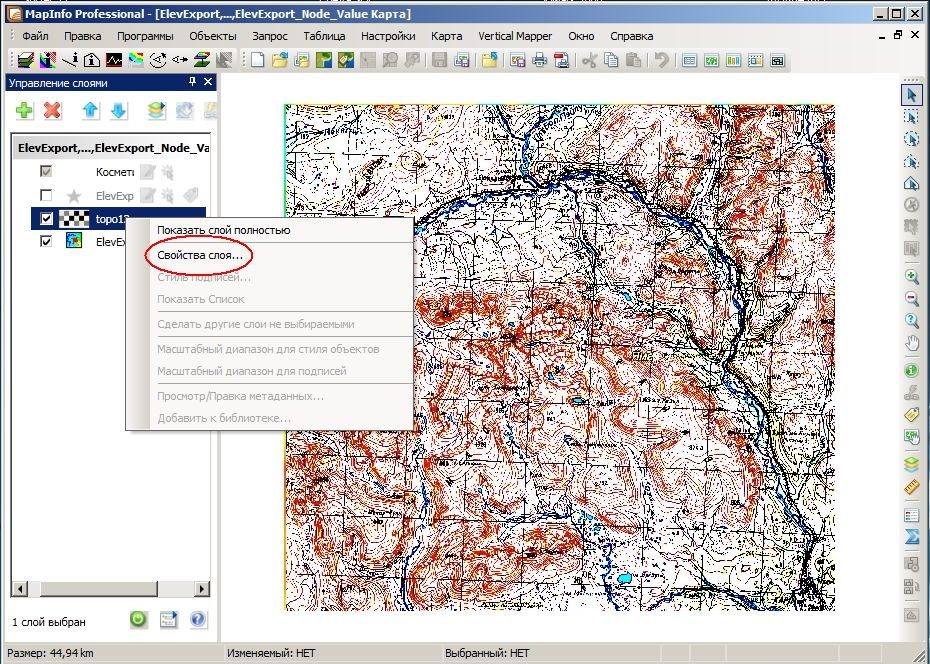Image resolution: width=930 pixels, height=664 pixels.
Task: Open layer control from side toolbar
Action: click(912, 464)
